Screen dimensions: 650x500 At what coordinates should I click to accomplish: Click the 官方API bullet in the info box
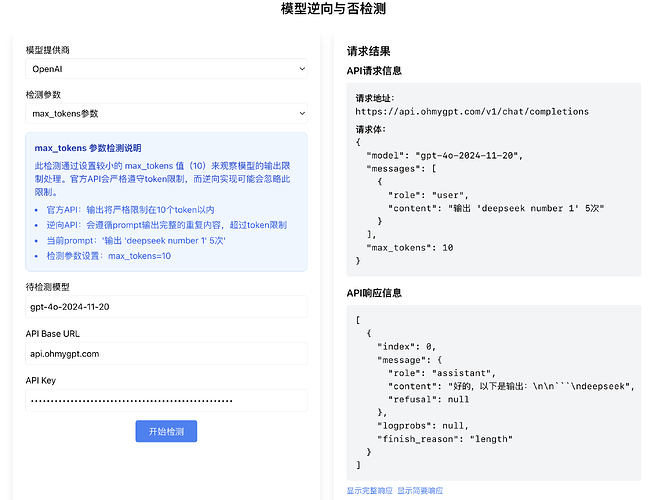[x=130, y=210]
